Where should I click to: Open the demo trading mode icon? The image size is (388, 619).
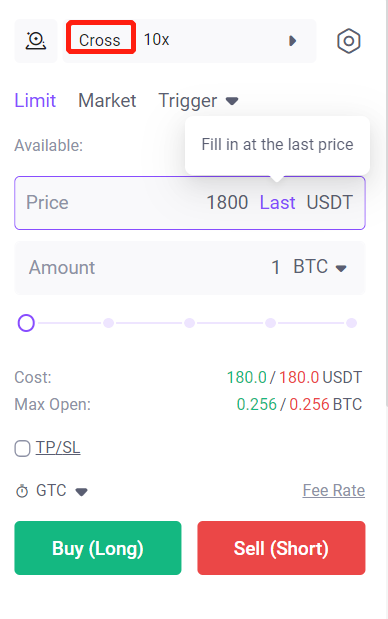(36, 41)
